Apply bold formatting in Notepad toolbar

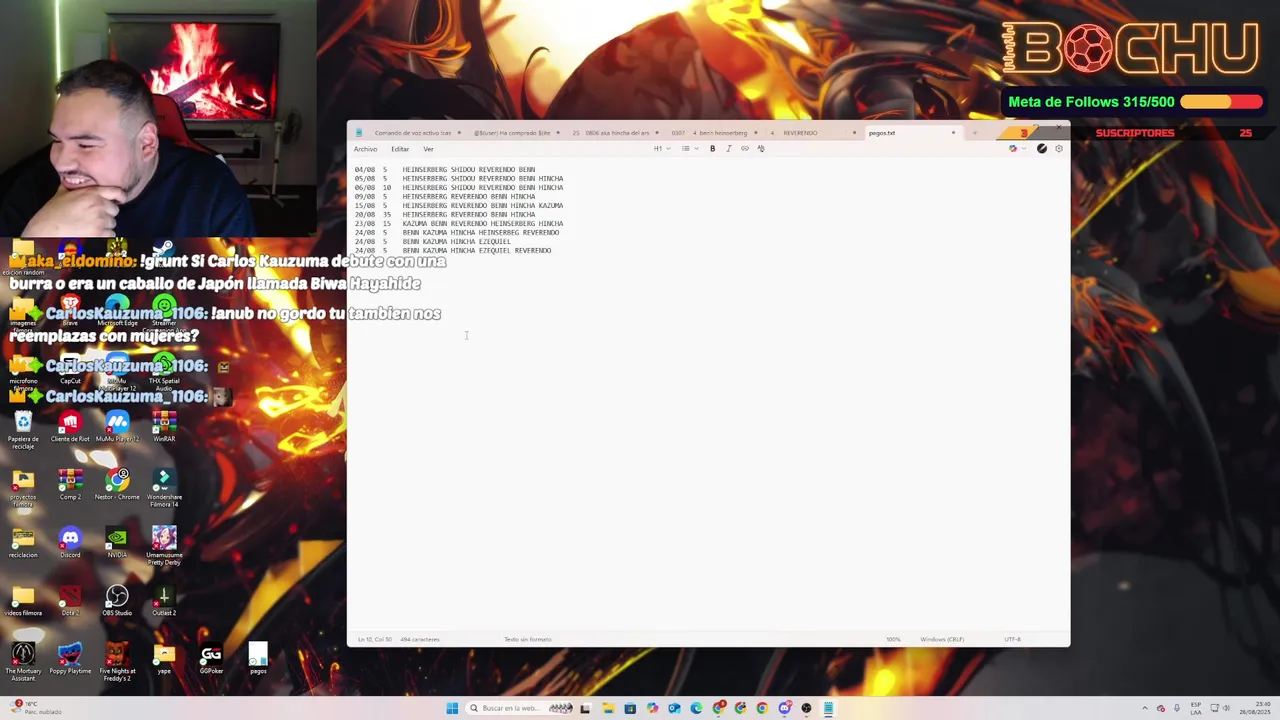point(712,149)
